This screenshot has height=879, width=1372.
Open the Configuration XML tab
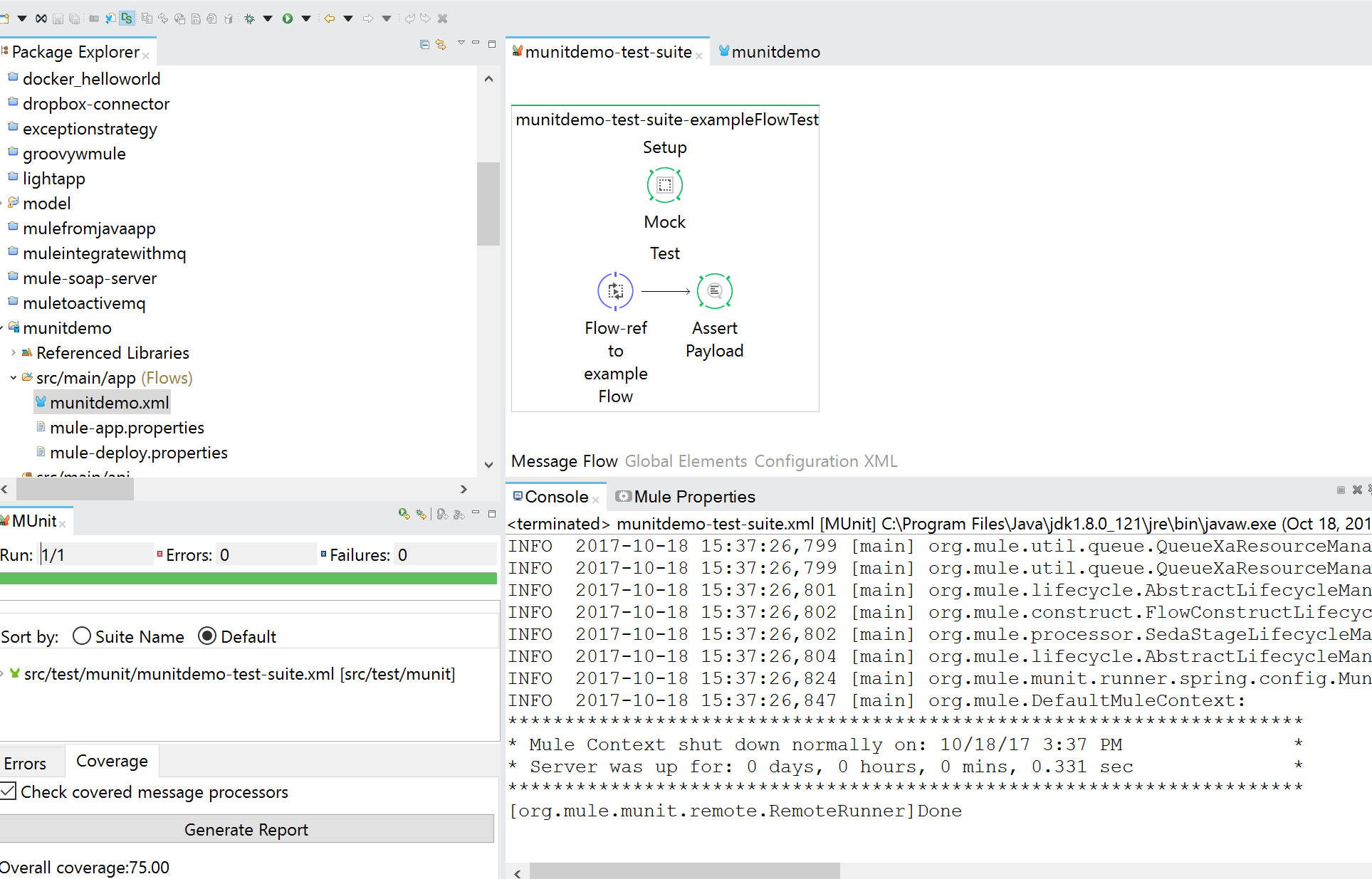point(826,461)
